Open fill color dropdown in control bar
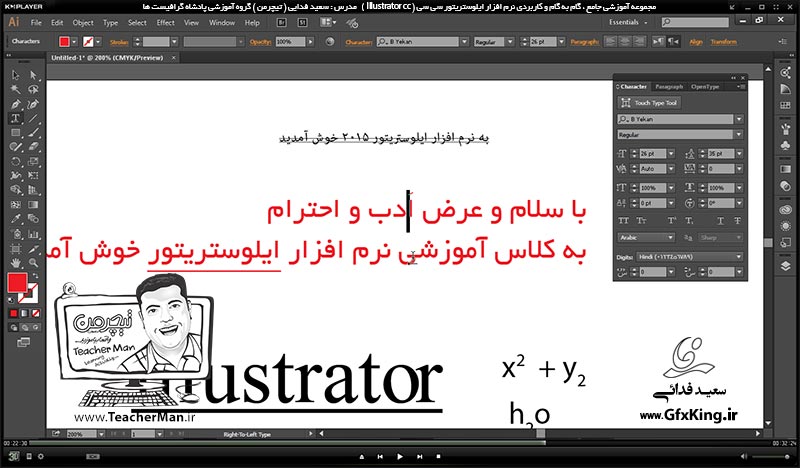 pyautogui.click(x=74, y=42)
